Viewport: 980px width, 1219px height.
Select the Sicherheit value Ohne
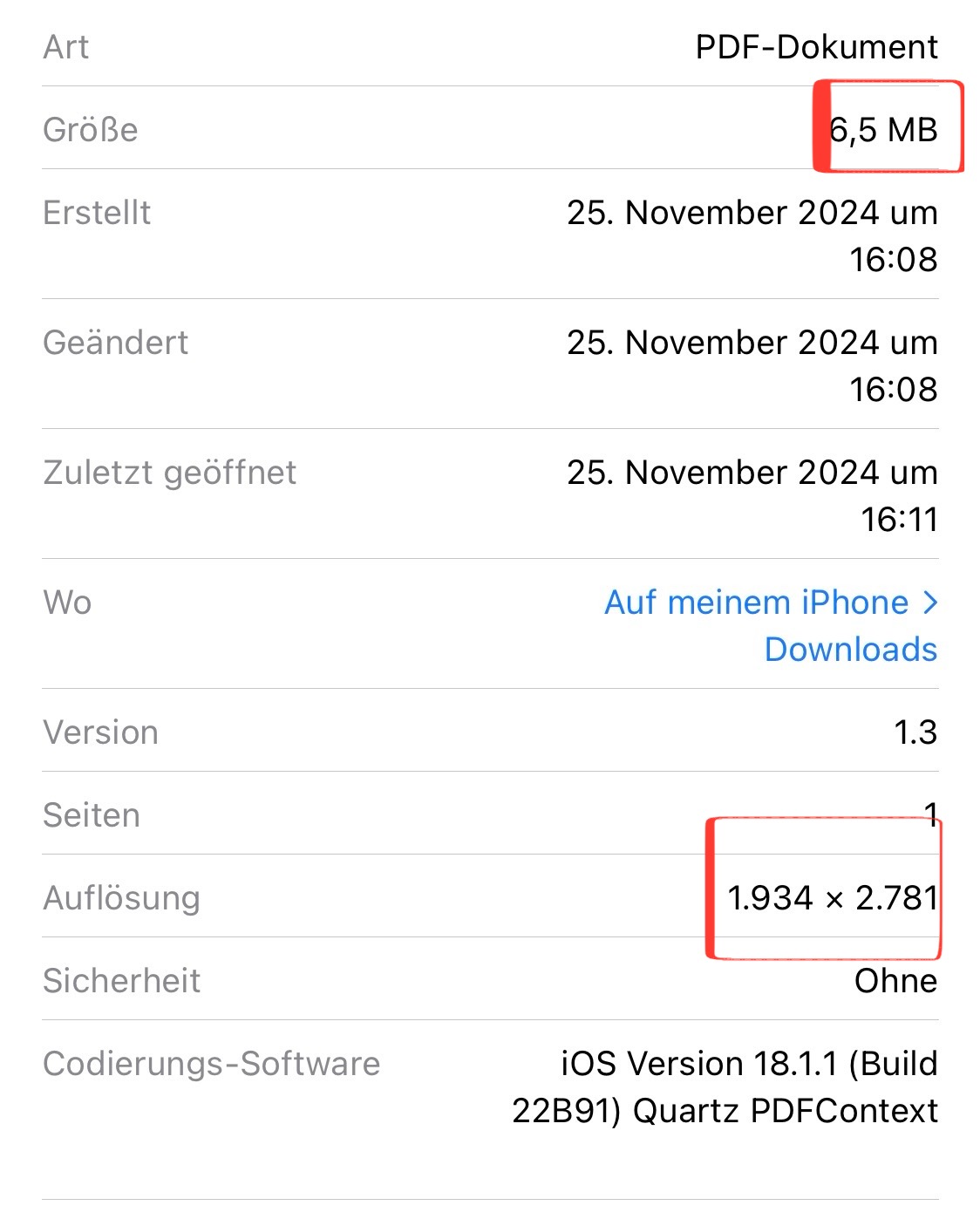coord(895,981)
